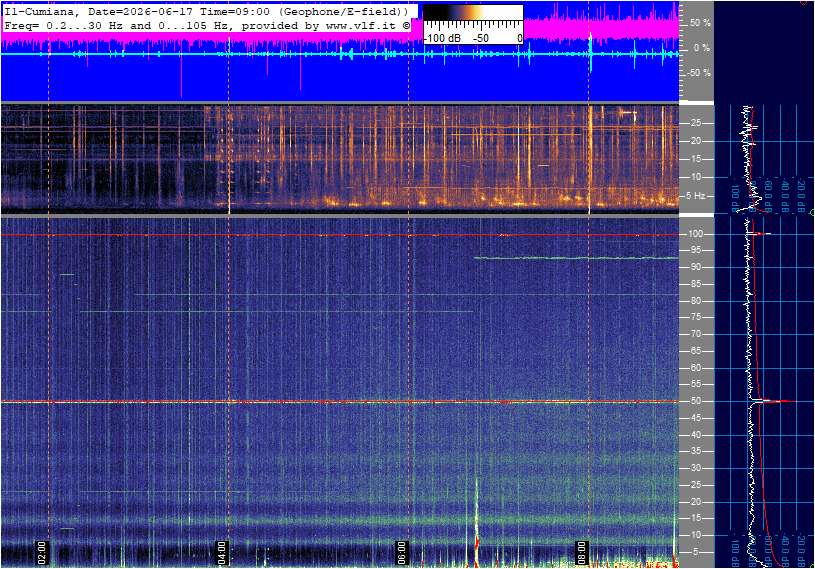
Task: Click the 85 Hz tick on E-field axis
Action: pyautogui.click(x=695, y=284)
